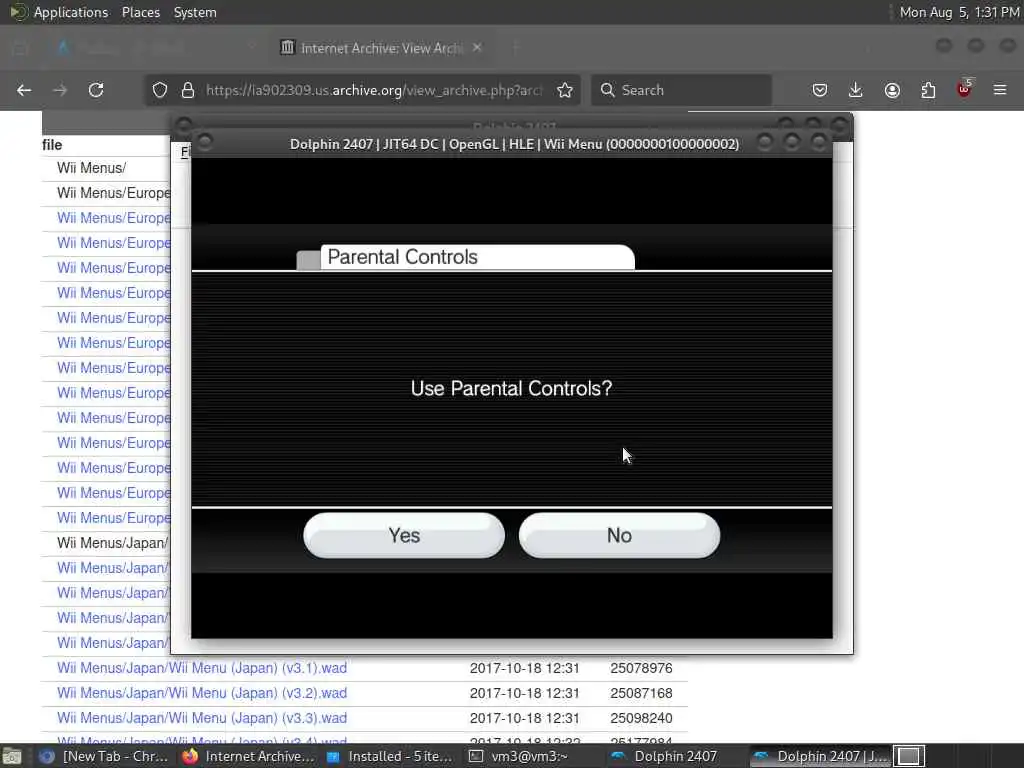Screen dimensions: 1024x768
Task: Switch to vm3@vm3 terminal taskbar item
Action: point(520,756)
